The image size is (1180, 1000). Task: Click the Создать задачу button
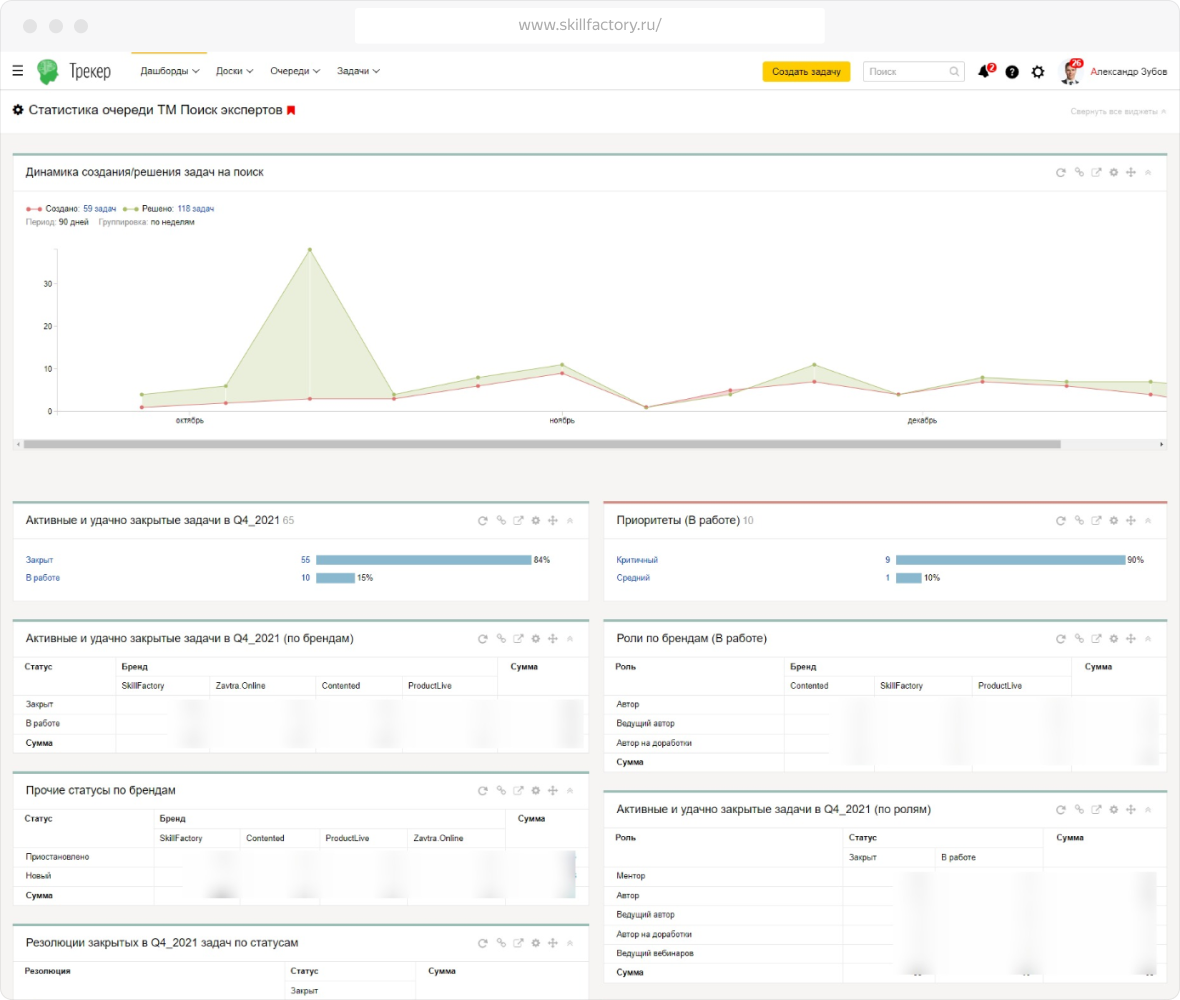click(x=806, y=72)
